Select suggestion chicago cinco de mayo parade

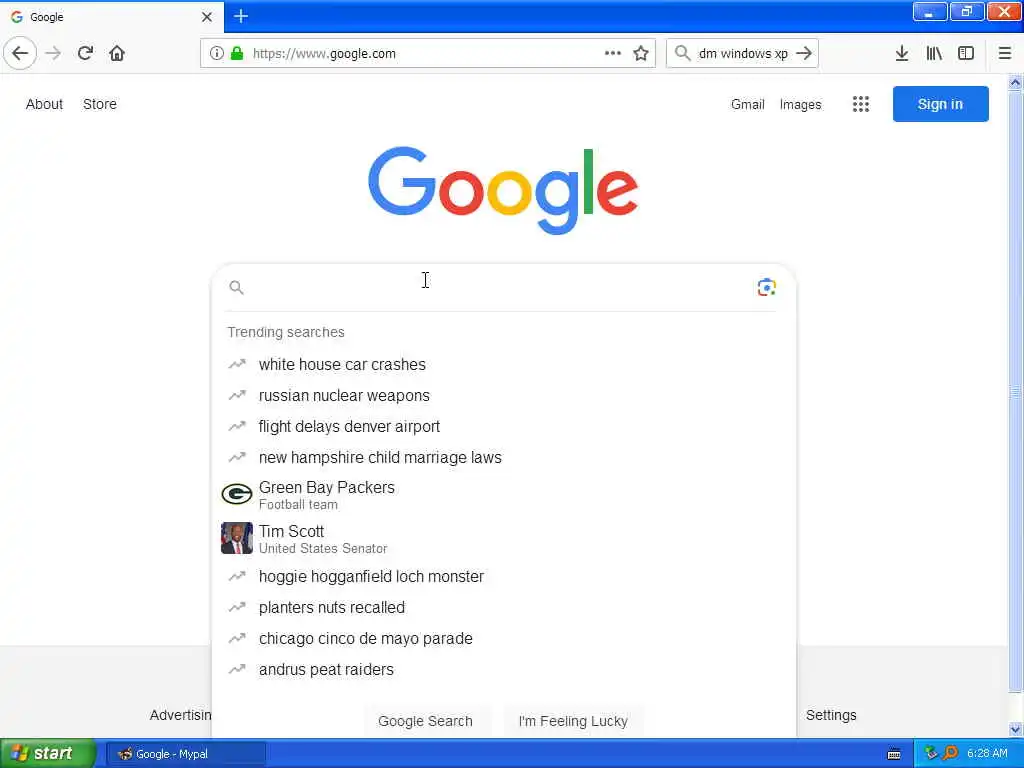coord(504,639)
